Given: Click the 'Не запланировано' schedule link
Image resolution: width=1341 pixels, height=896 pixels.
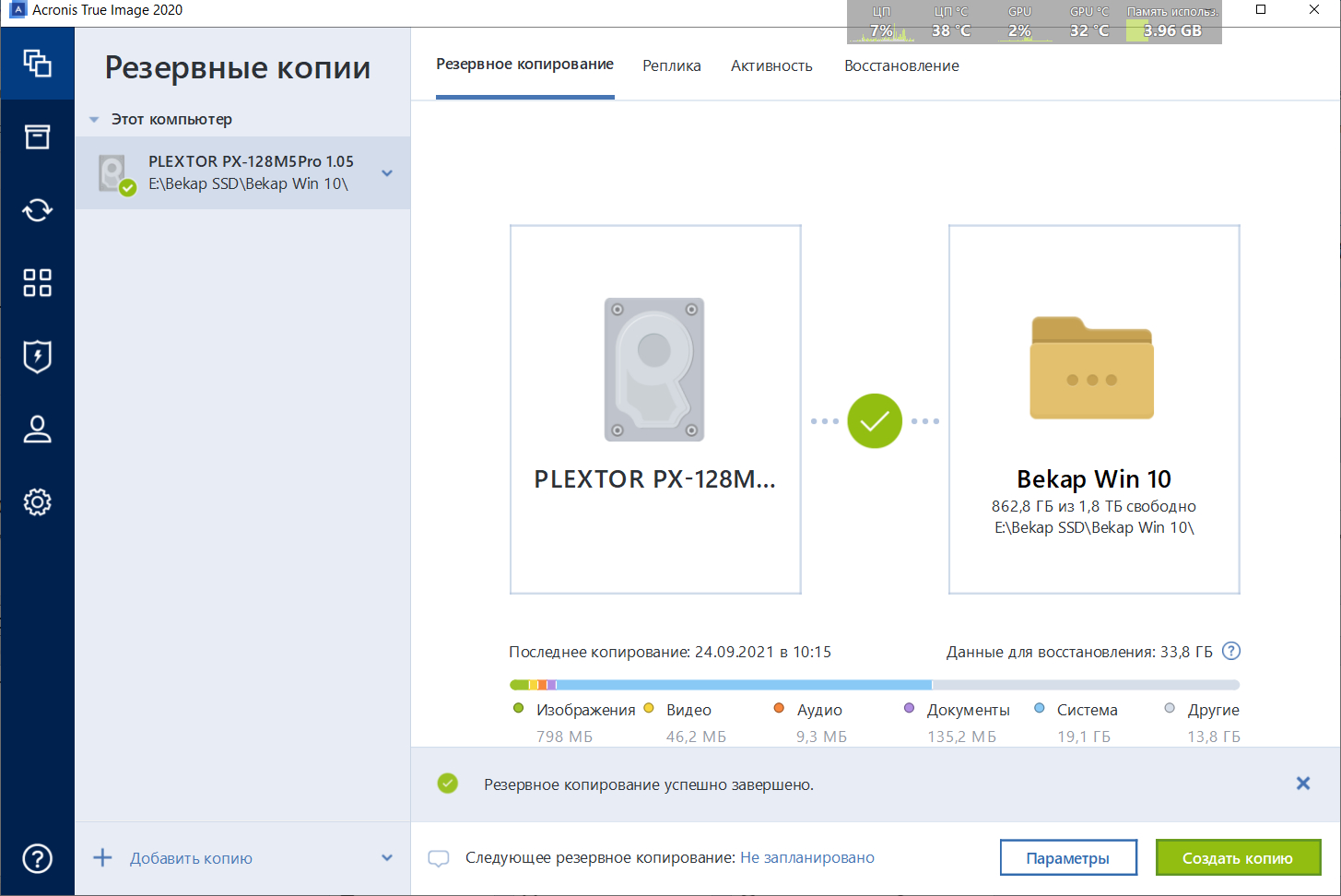Looking at the screenshot, I should click(x=807, y=858).
